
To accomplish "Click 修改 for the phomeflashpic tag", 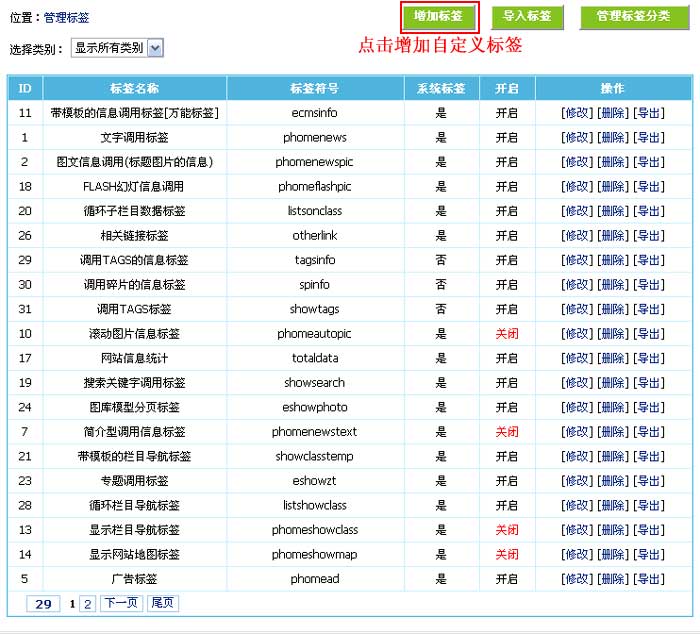I will pyautogui.click(x=576, y=186).
